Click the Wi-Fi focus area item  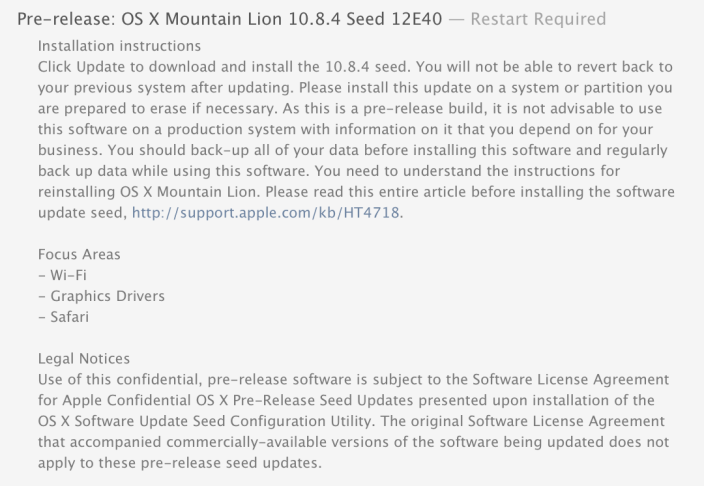(62, 275)
